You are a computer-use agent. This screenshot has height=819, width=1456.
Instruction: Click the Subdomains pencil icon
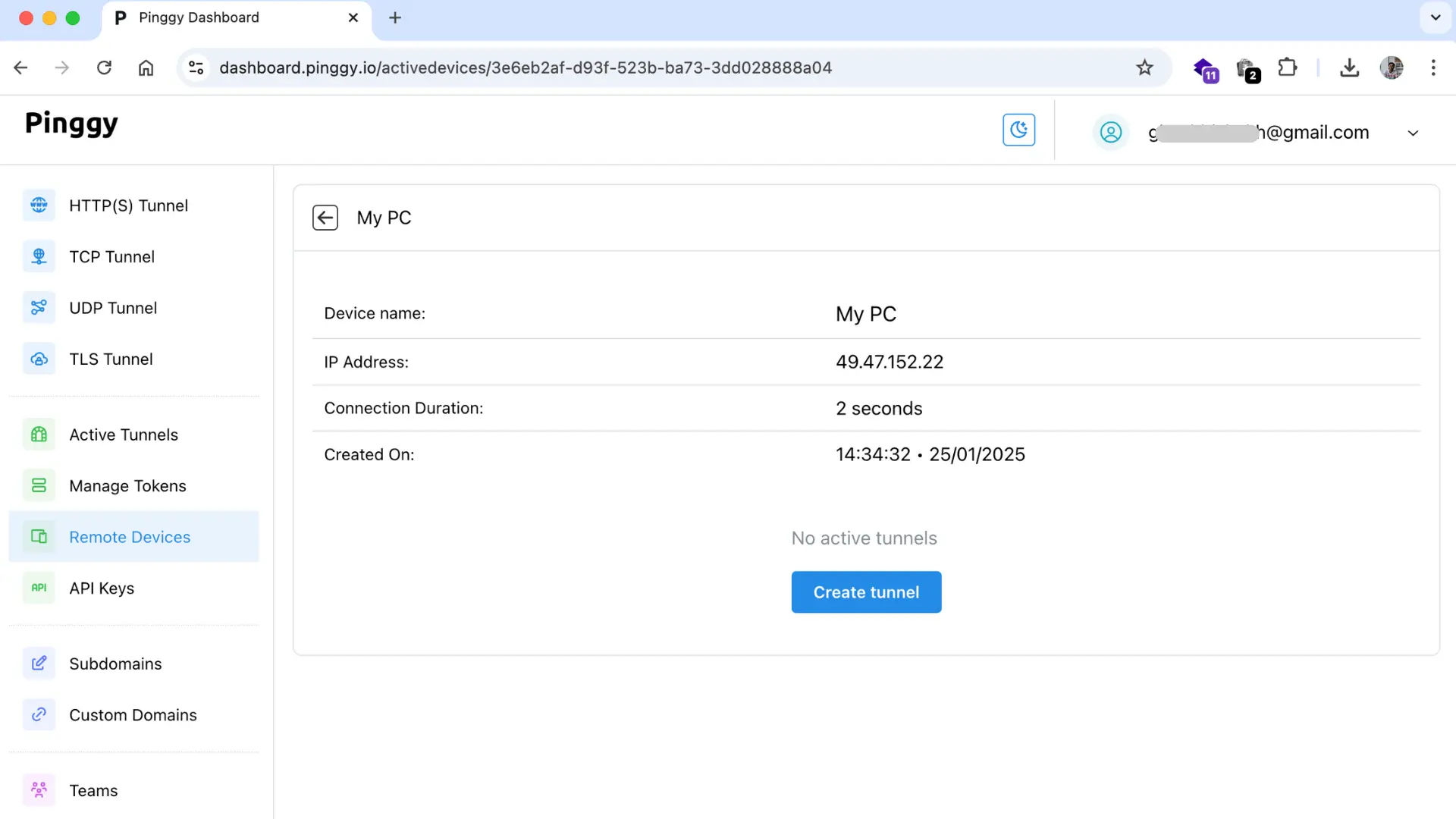tap(39, 664)
